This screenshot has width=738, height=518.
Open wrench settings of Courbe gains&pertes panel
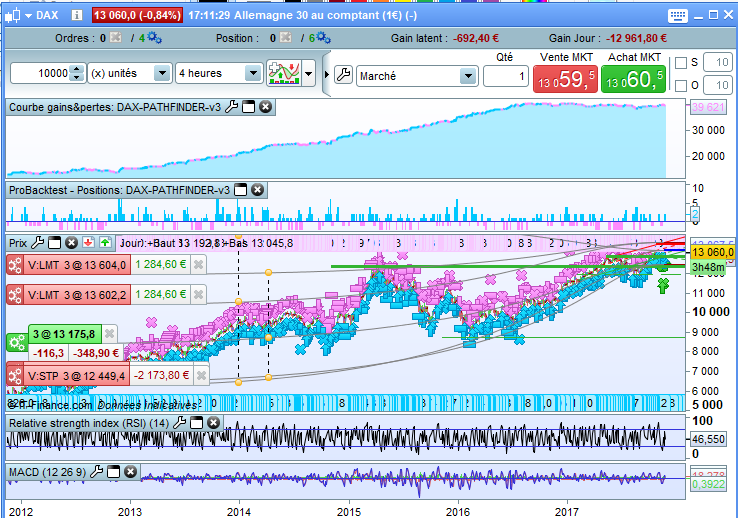(231, 107)
